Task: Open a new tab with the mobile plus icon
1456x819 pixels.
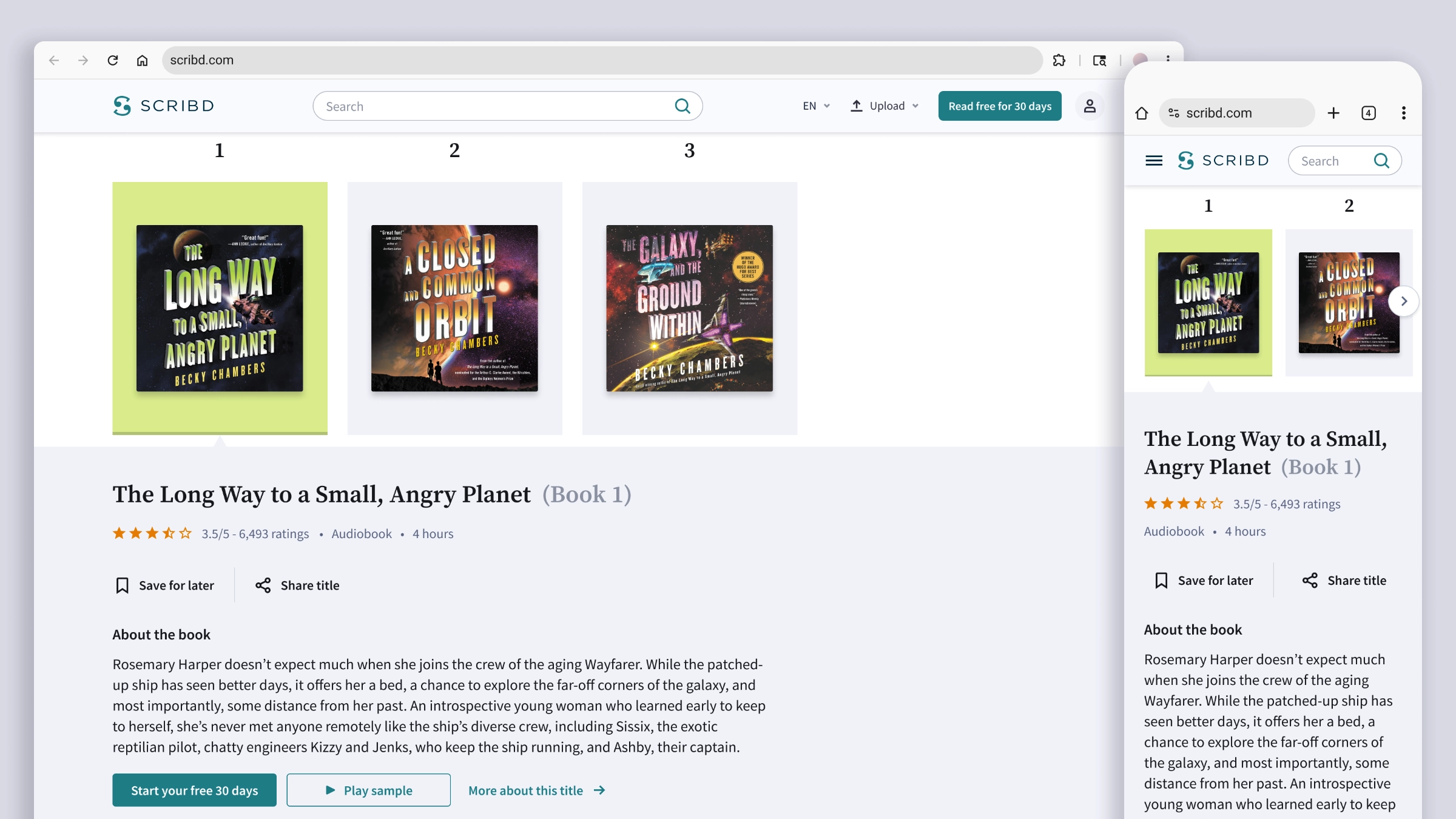Action: [x=1333, y=113]
